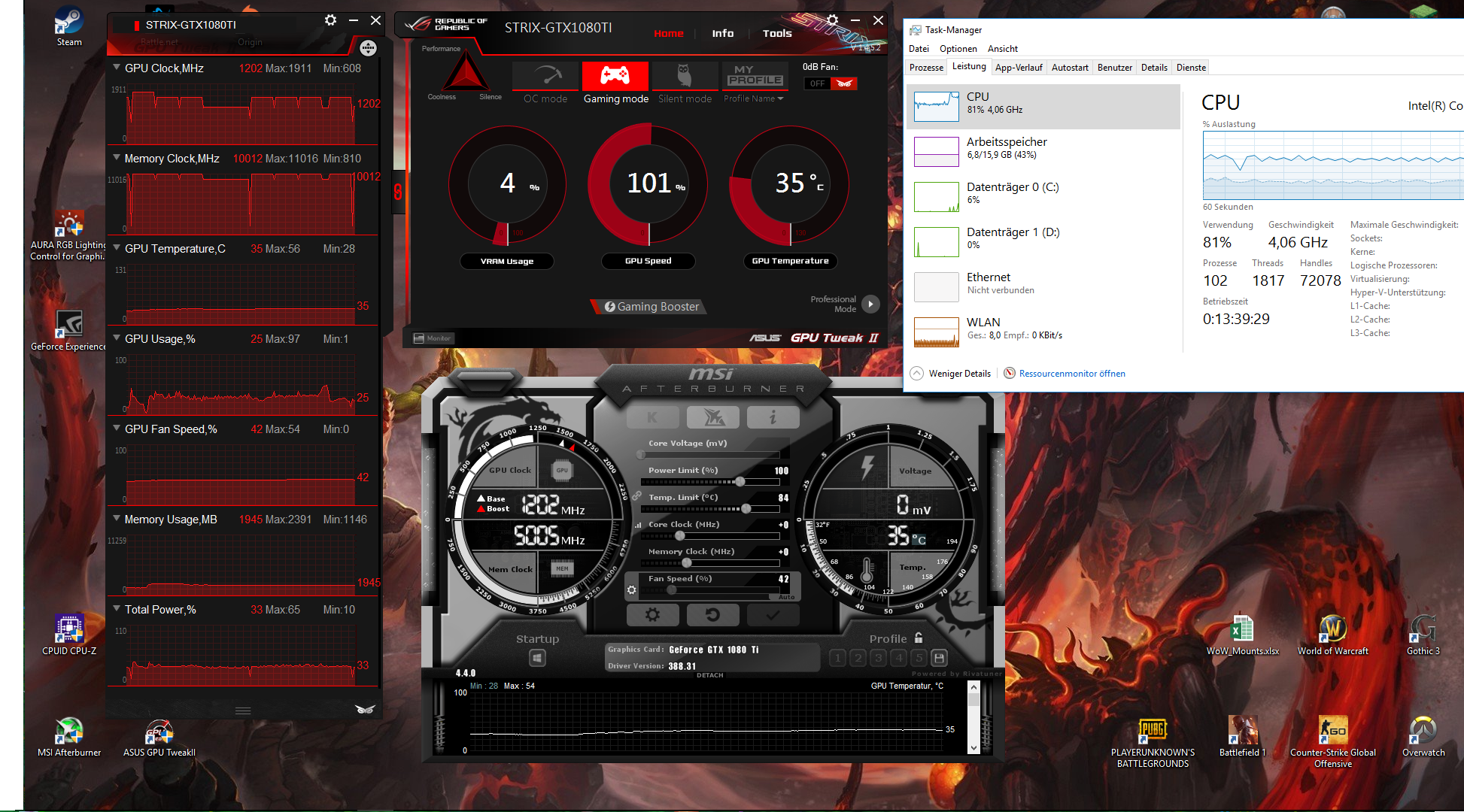Select Silent mode owl icon

[684, 77]
